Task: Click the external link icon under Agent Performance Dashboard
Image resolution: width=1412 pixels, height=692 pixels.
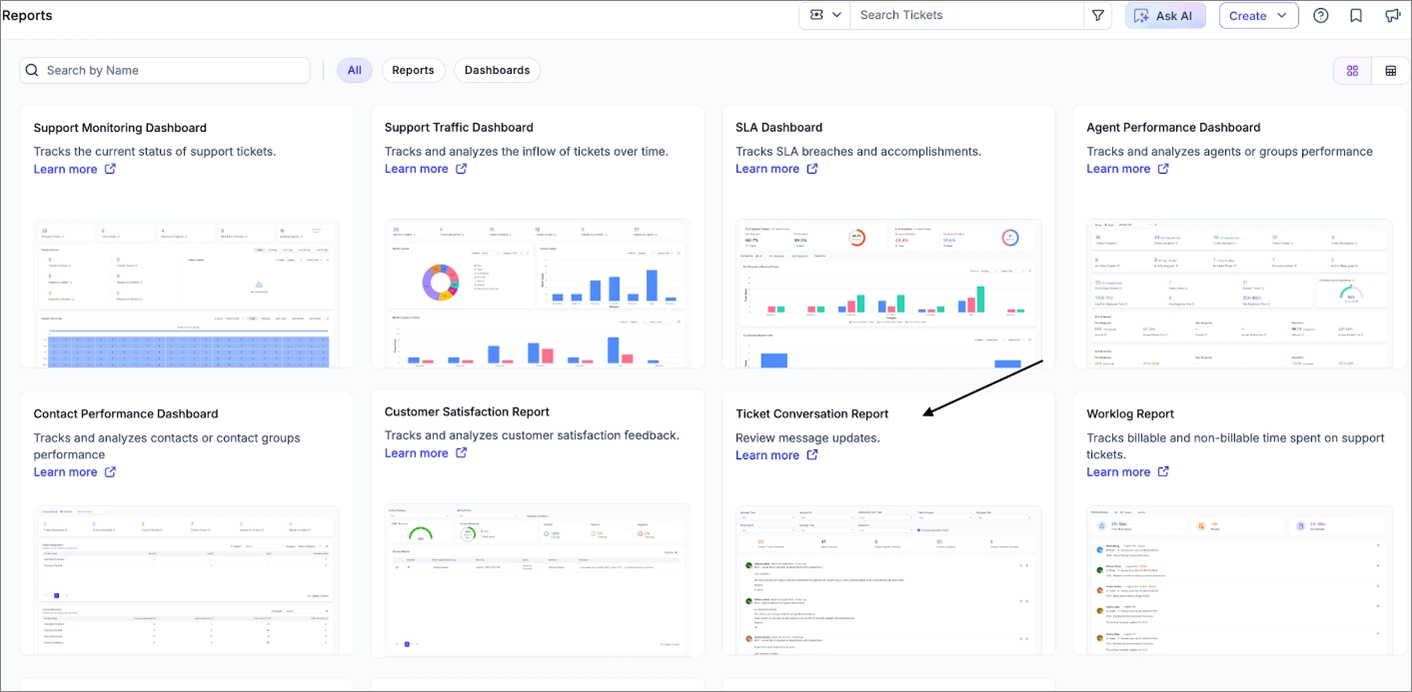Action: (x=1163, y=169)
